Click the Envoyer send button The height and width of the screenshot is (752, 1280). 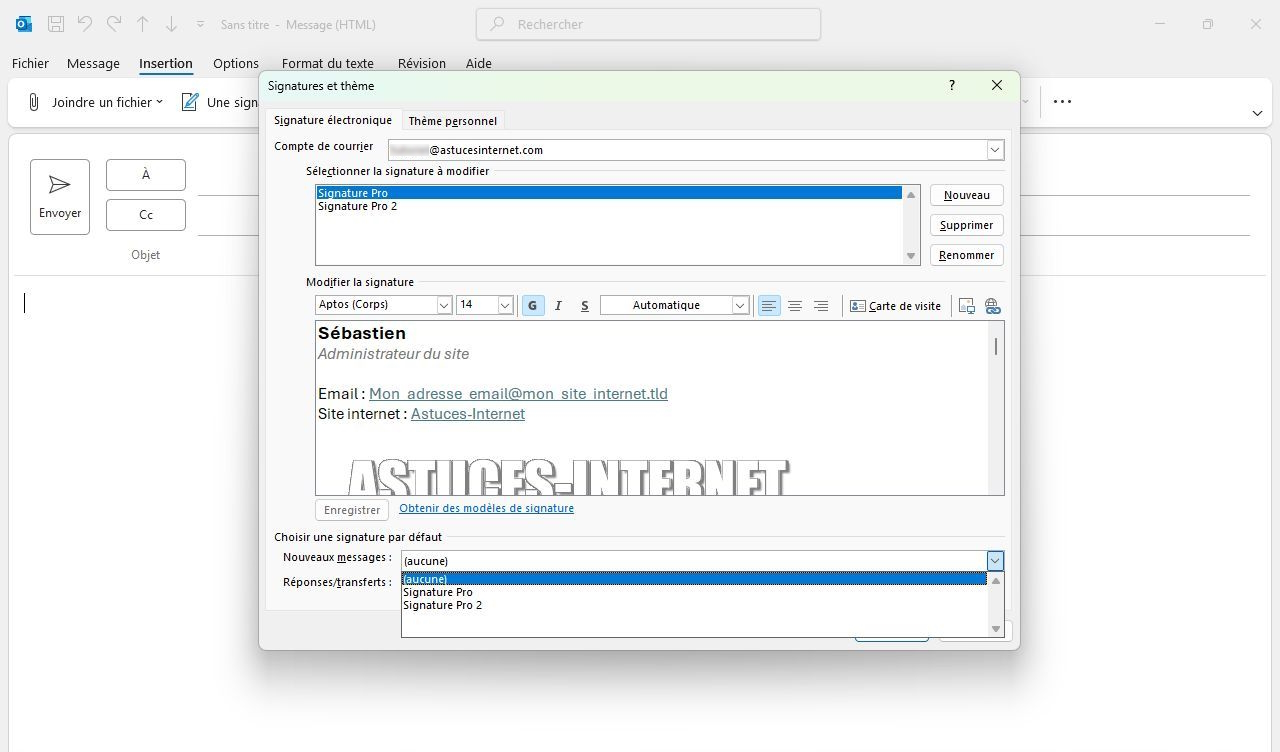60,197
